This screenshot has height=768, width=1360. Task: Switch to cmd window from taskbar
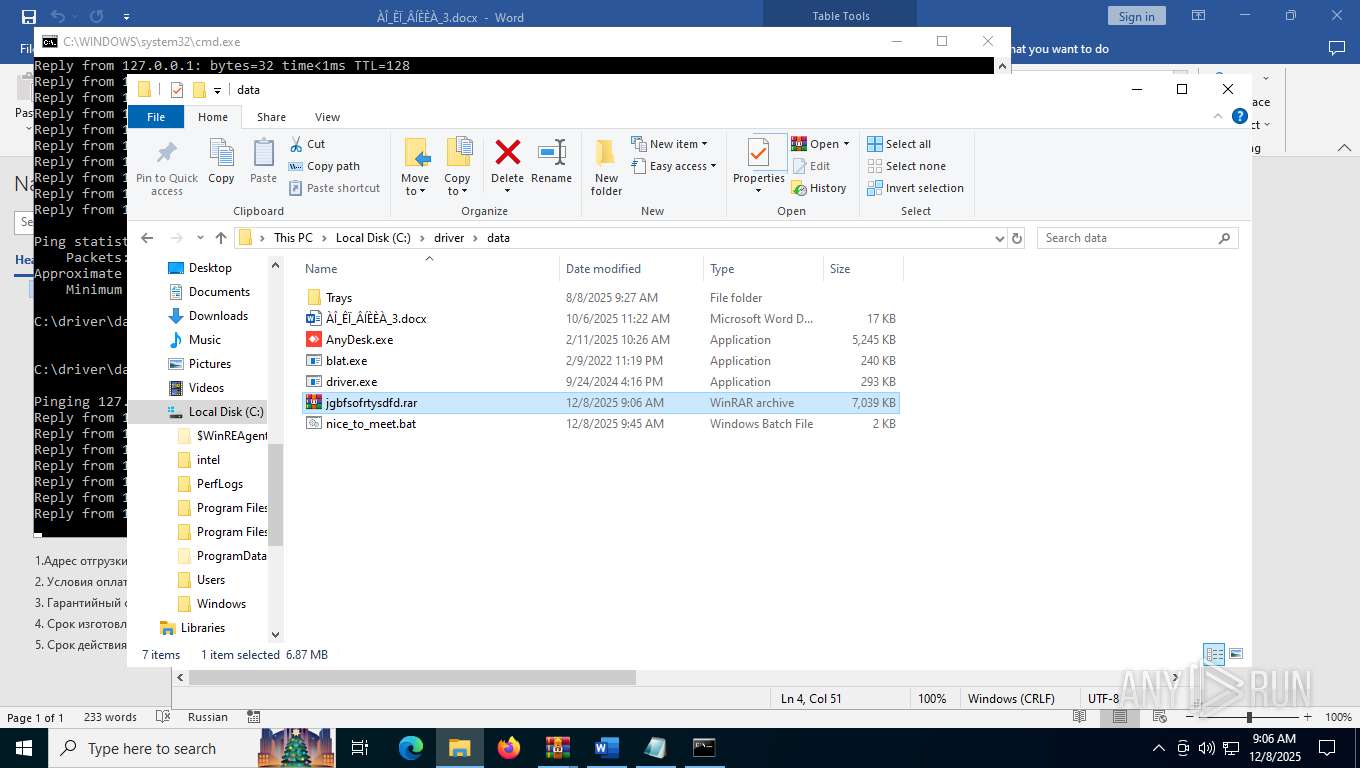pos(704,748)
